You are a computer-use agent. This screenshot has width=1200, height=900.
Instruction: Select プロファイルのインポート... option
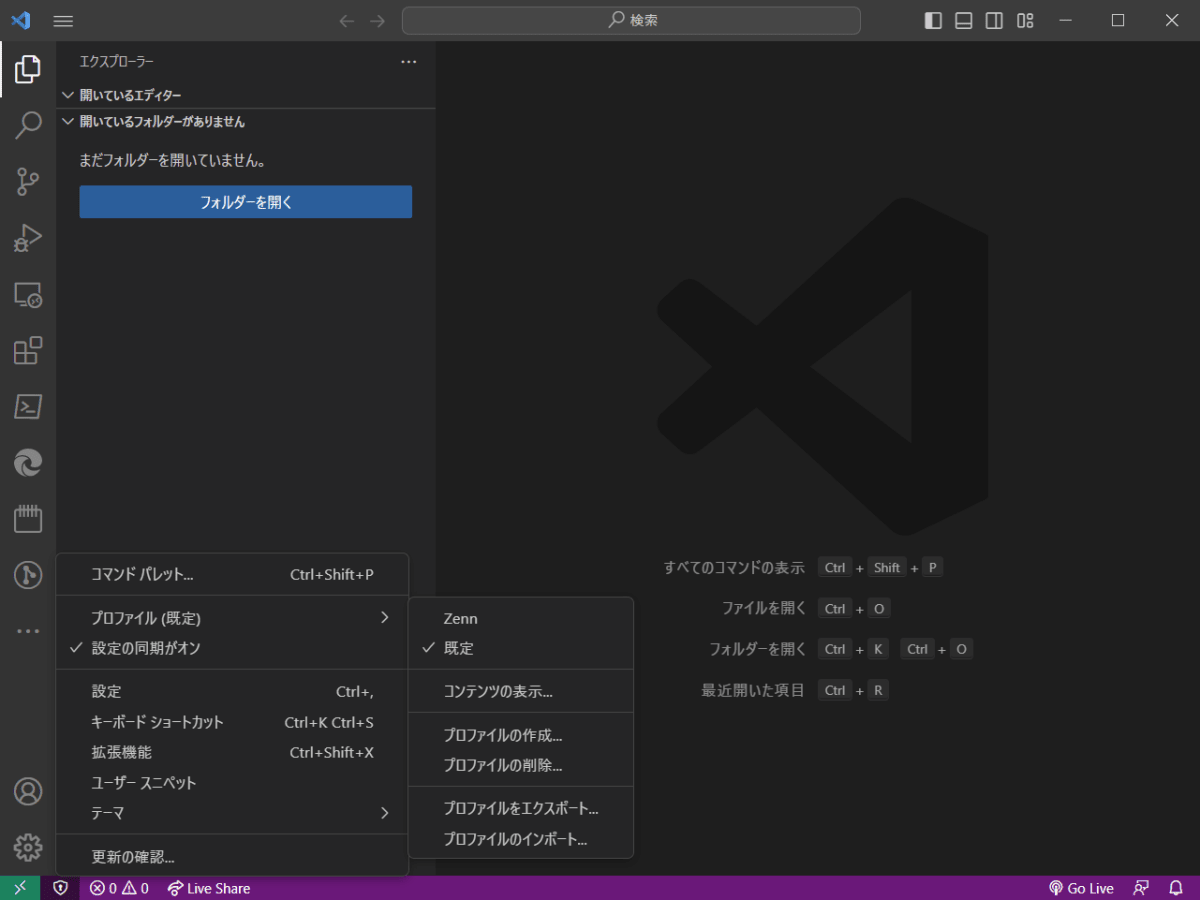[x=521, y=839]
